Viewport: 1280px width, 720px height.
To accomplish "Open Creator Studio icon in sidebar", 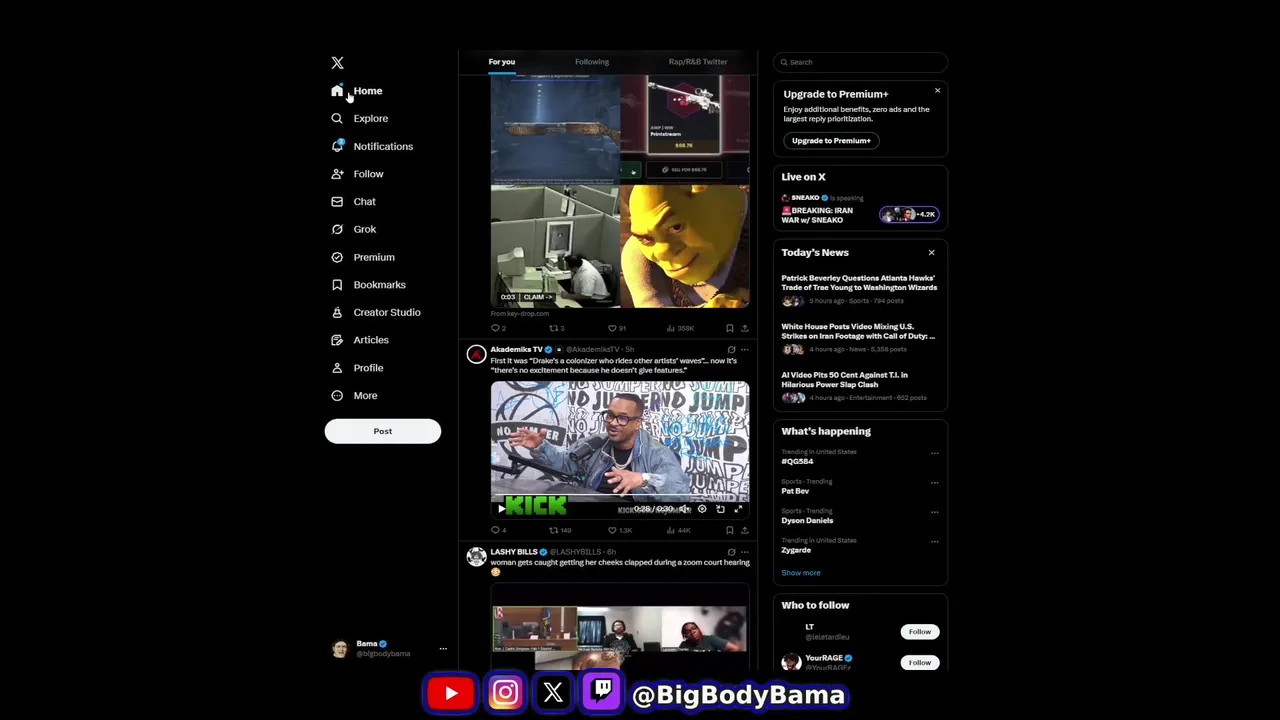I will click(x=337, y=312).
